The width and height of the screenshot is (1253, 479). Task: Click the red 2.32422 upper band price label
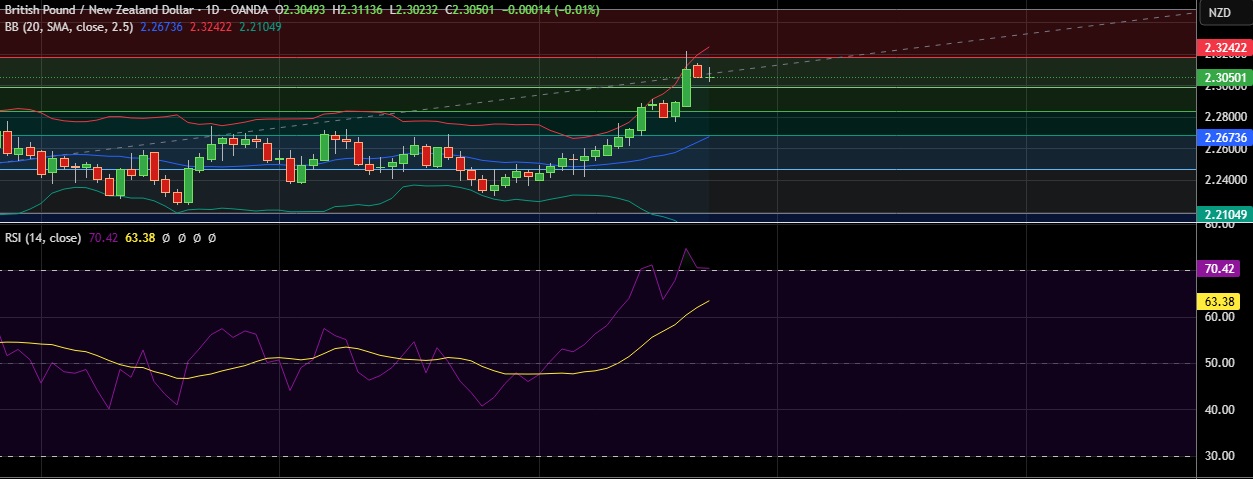click(x=1224, y=47)
